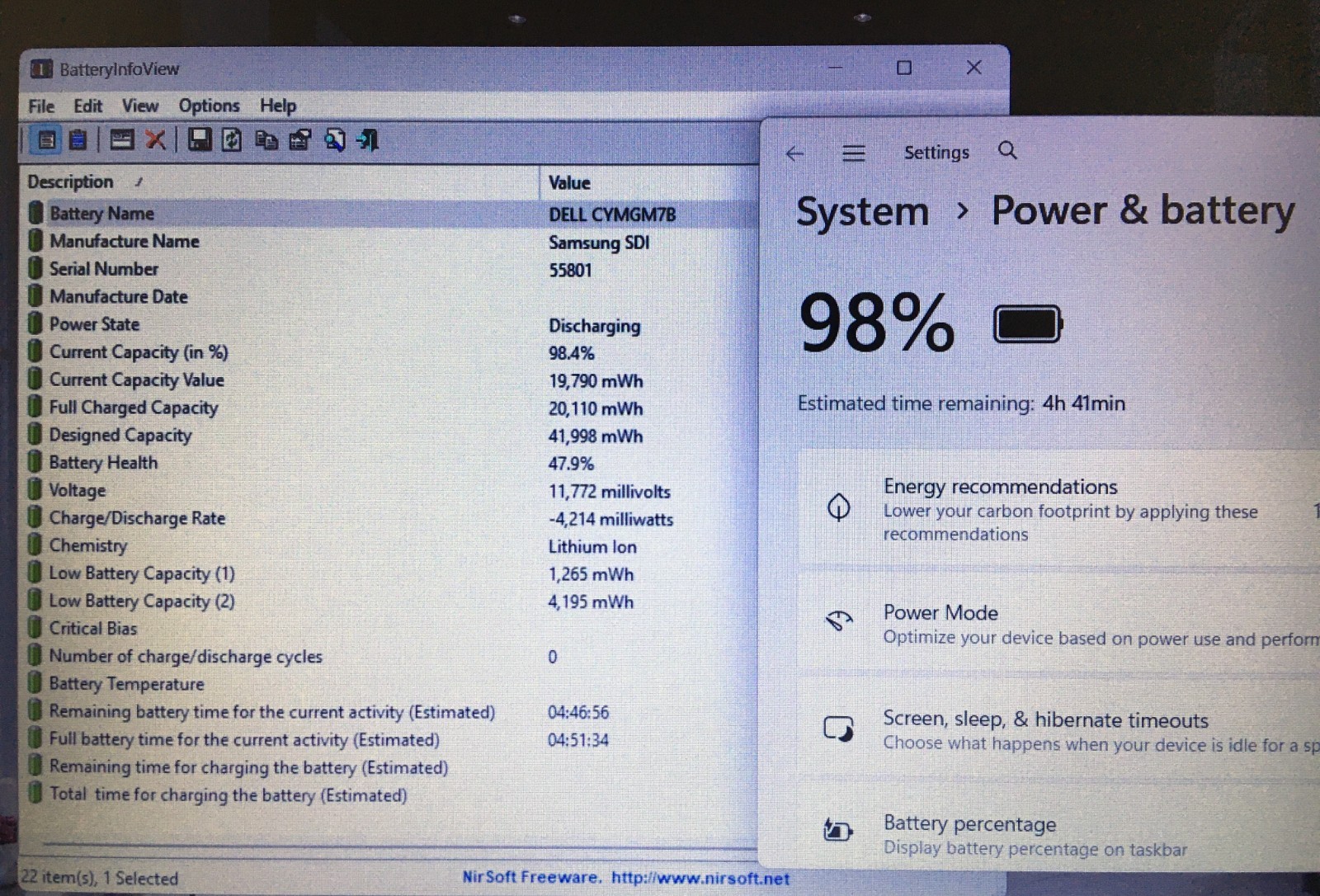
Task: Click the Show Battery Information toolbar icon
Action: (x=47, y=140)
